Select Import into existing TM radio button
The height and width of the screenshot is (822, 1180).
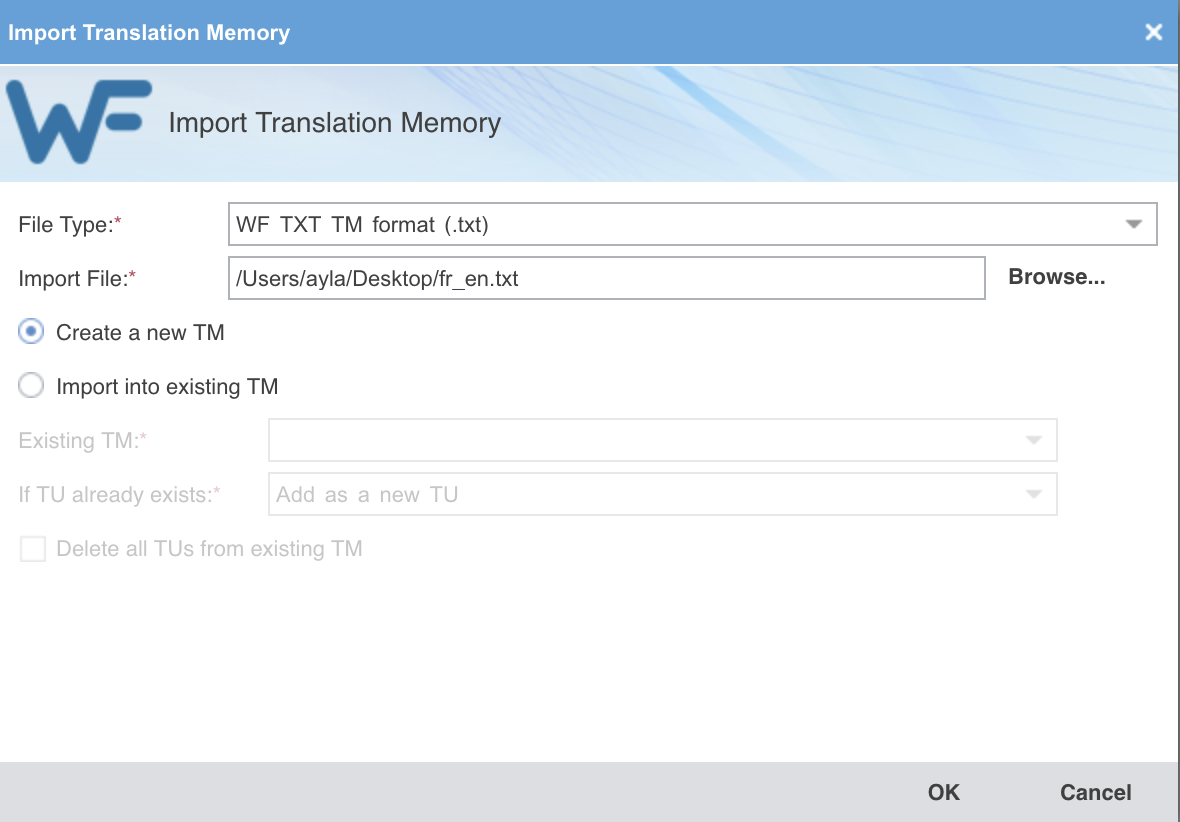pos(31,385)
